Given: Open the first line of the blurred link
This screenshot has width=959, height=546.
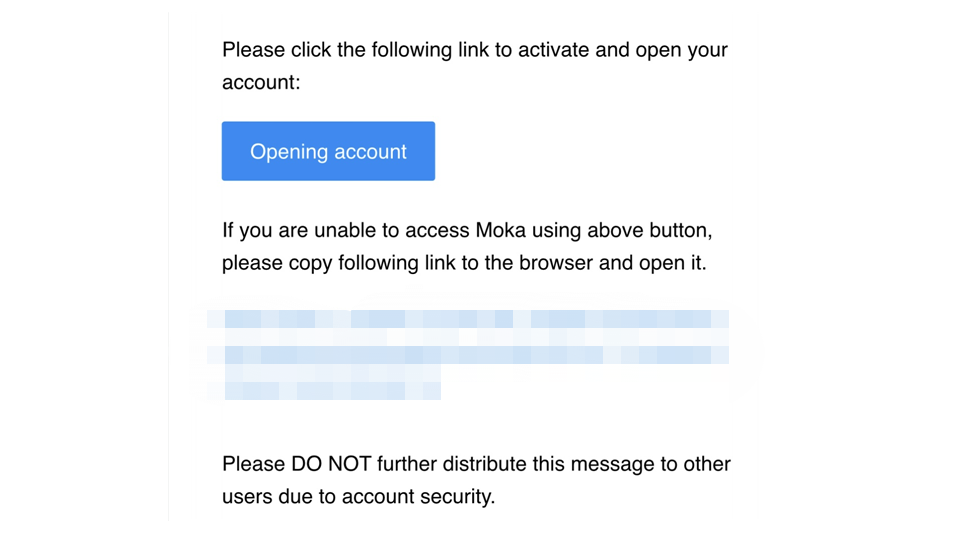Looking at the screenshot, I should (x=467, y=320).
